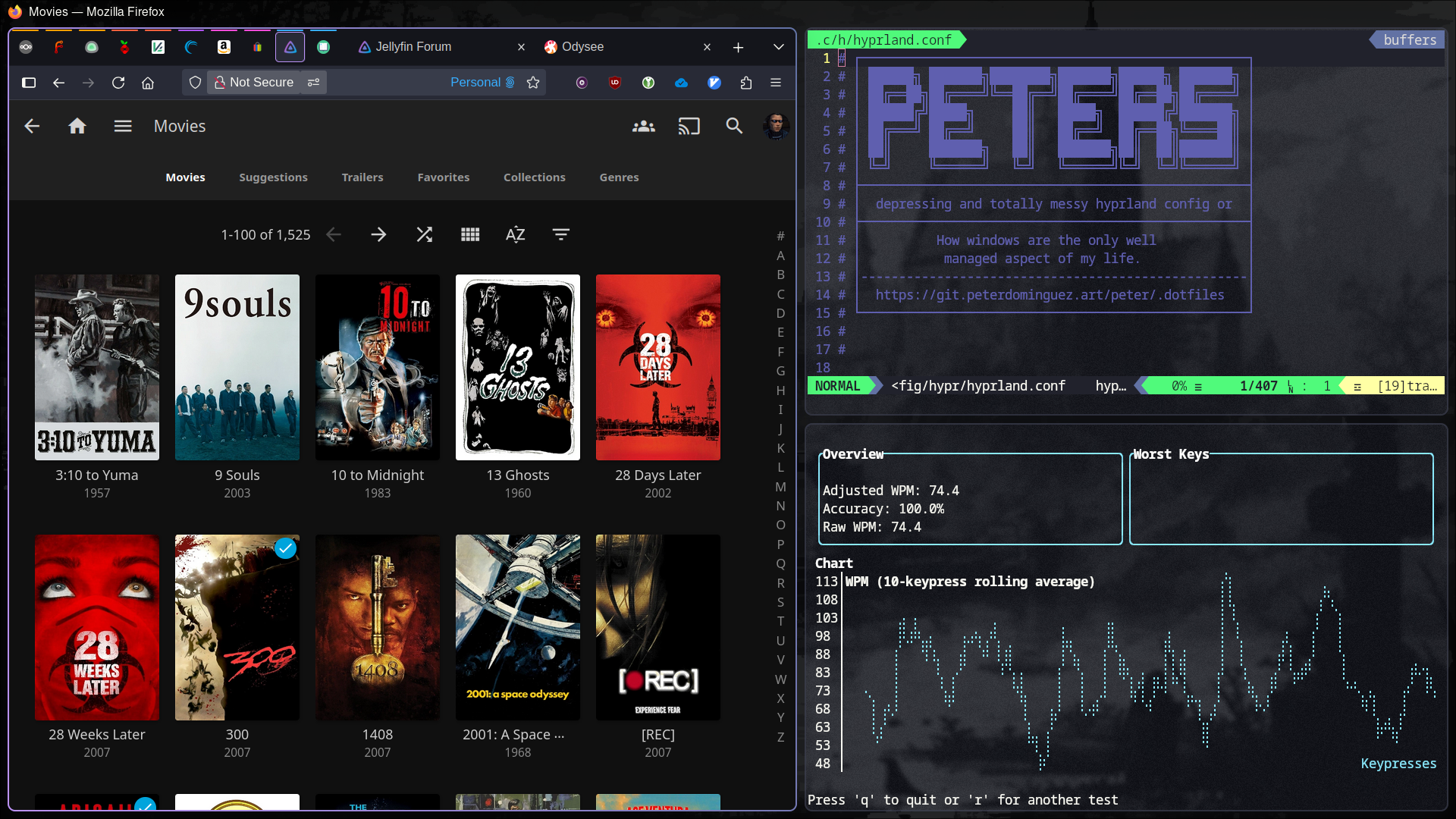This screenshot has height=819, width=1456.
Task: Switch to the Pi-hole pinned tab
Action: (124, 47)
